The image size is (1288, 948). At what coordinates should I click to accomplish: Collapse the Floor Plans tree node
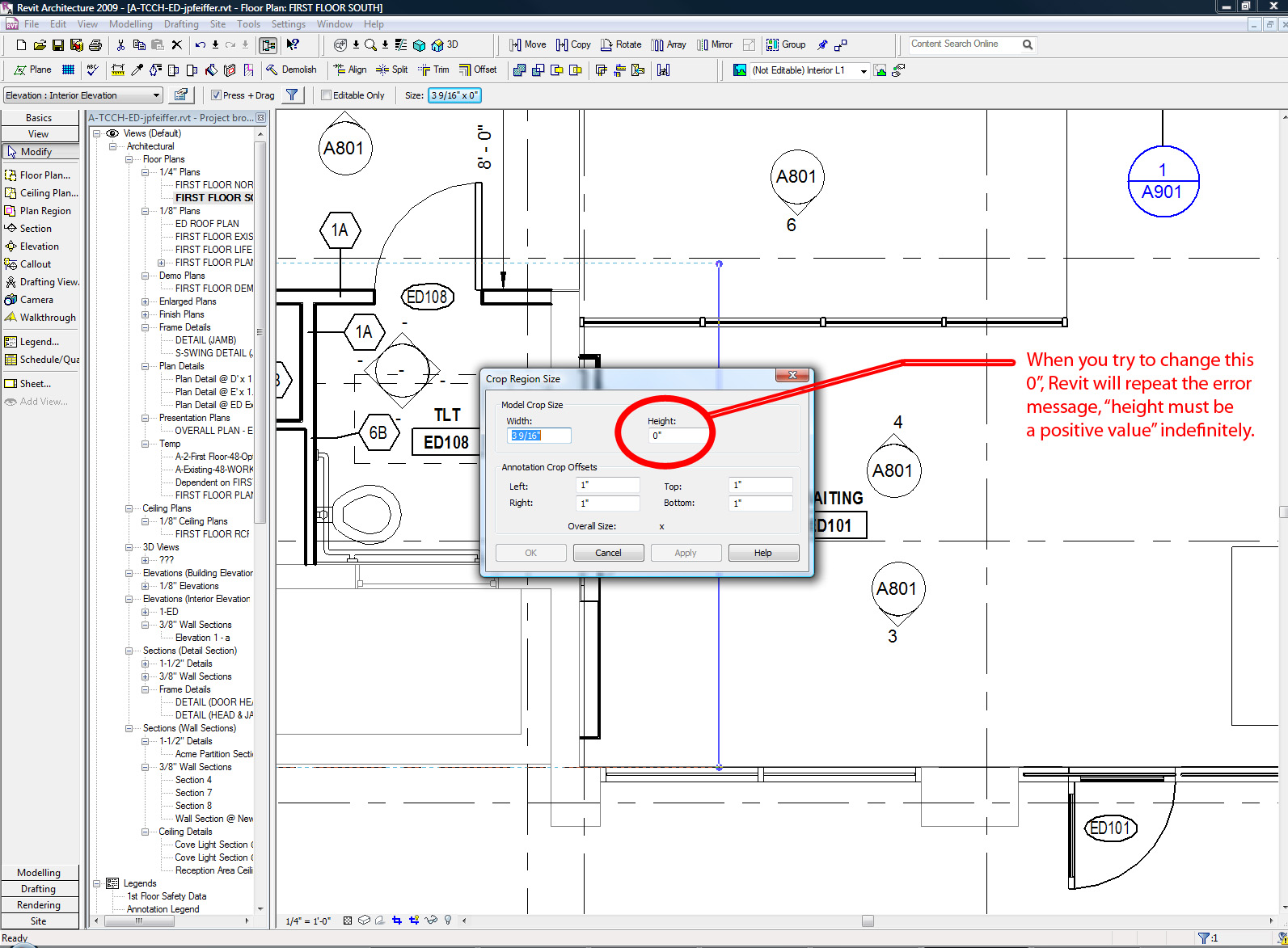pyautogui.click(x=129, y=159)
